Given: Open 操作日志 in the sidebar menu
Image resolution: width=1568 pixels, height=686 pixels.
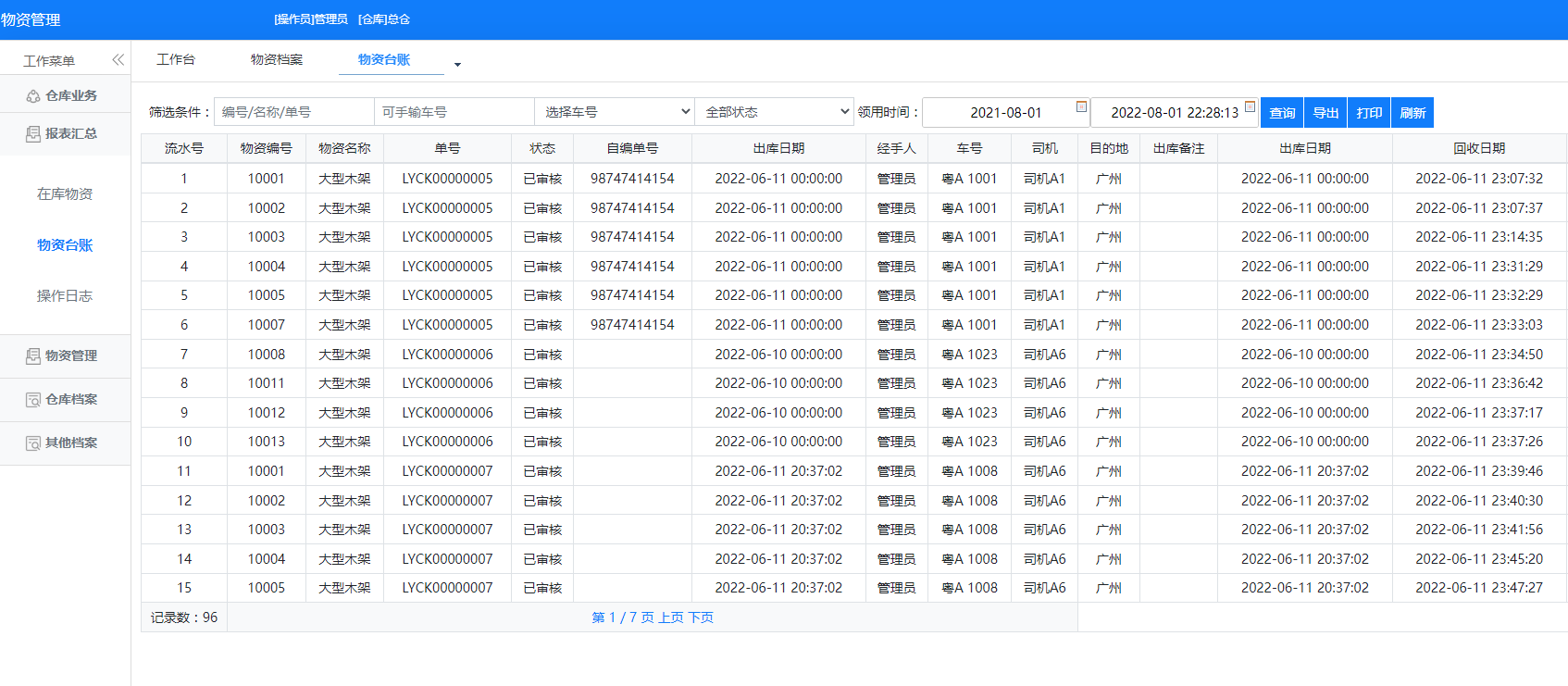Looking at the screenshot, I should 65,296.
